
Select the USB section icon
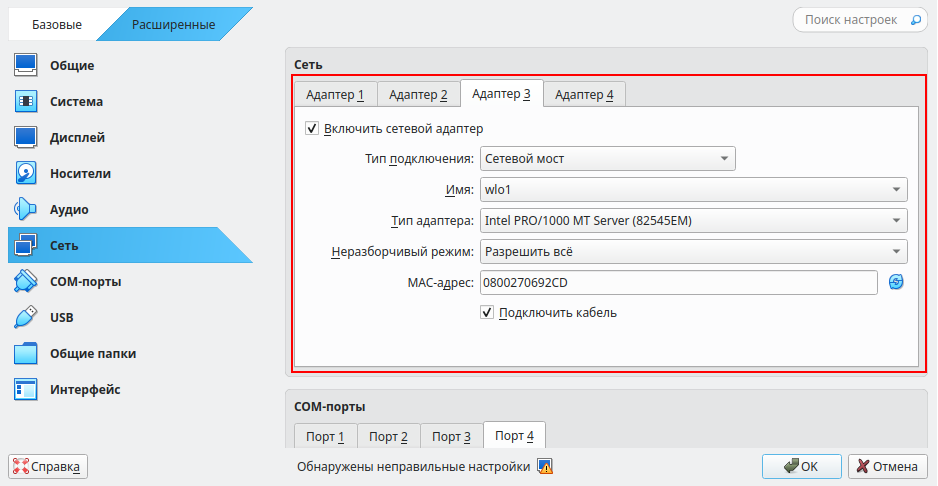(26, 318)
